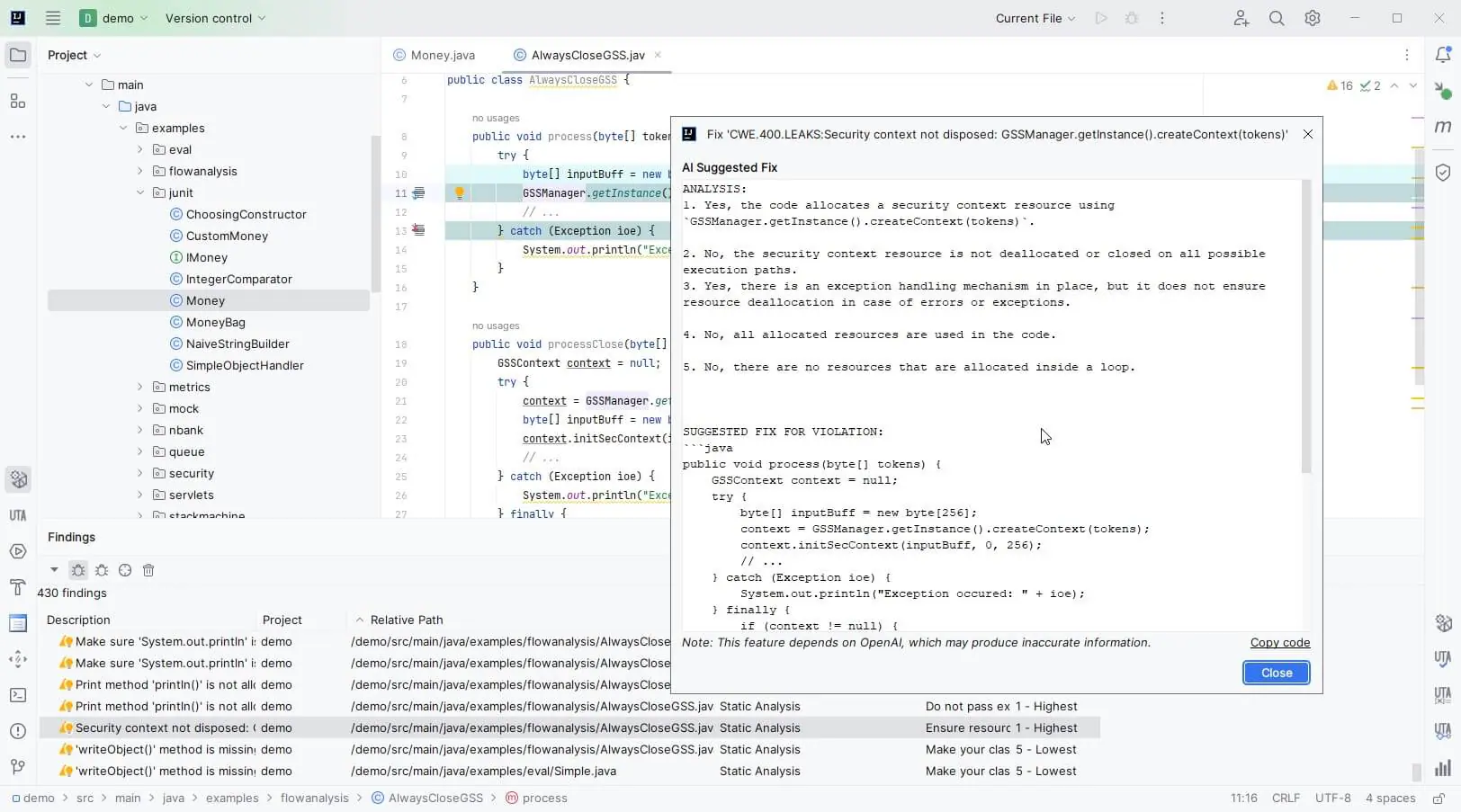The image size is (1461, 812).
Task: Open the Run tool window icon
Action: 18,551
